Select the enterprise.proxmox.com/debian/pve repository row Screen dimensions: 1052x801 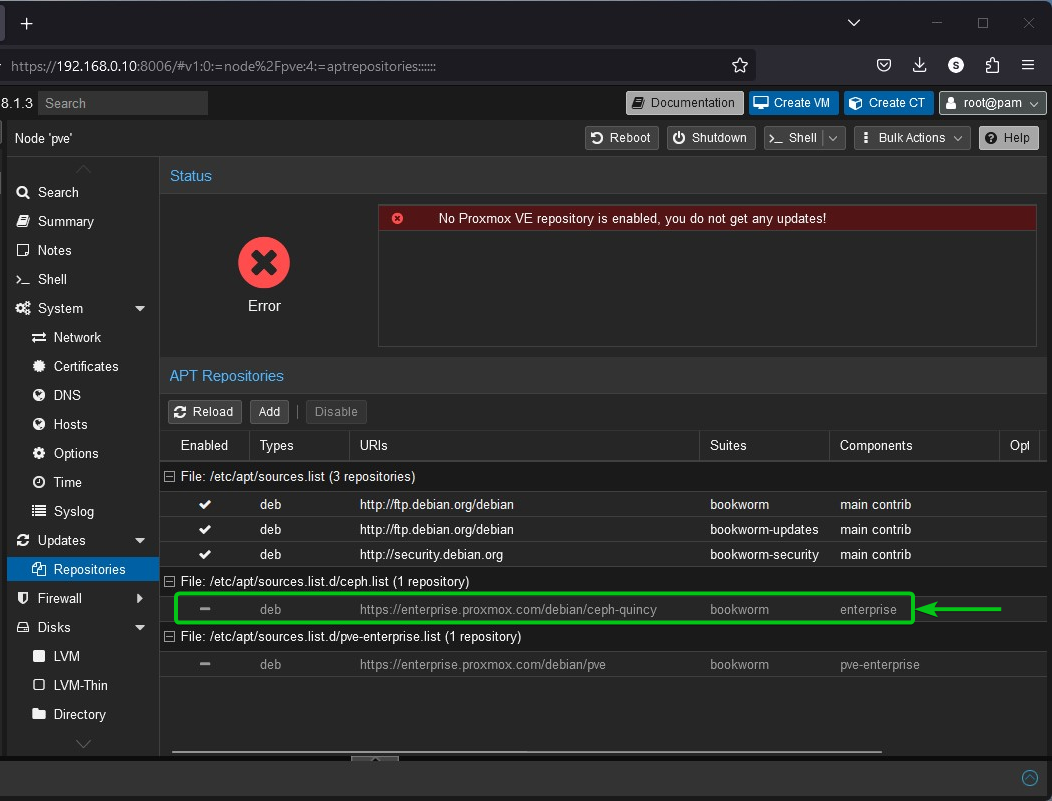[602, 664]
